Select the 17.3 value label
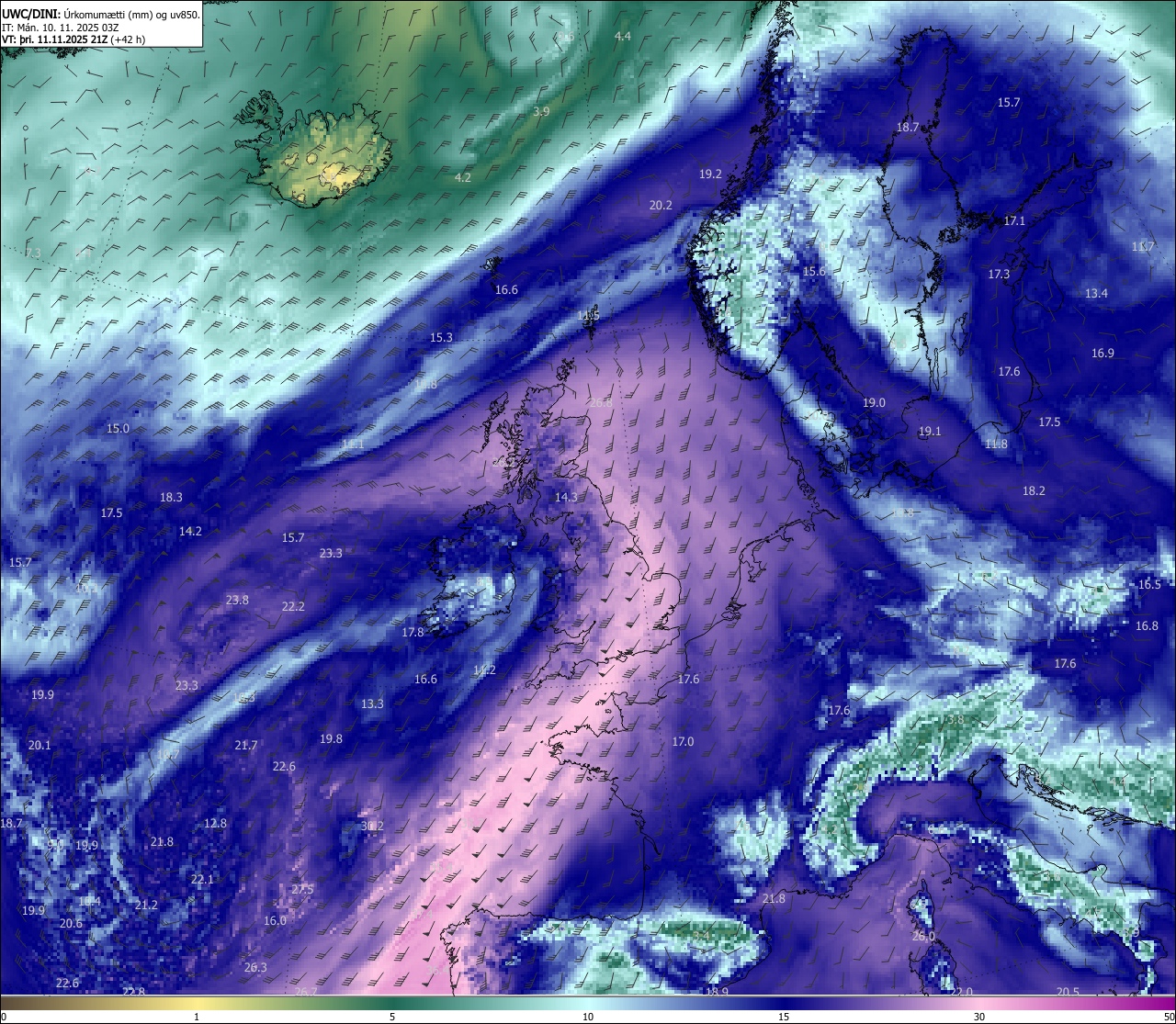This screenshot has width=1176, height=1024. pyautogui.click(x=999, y=274)
